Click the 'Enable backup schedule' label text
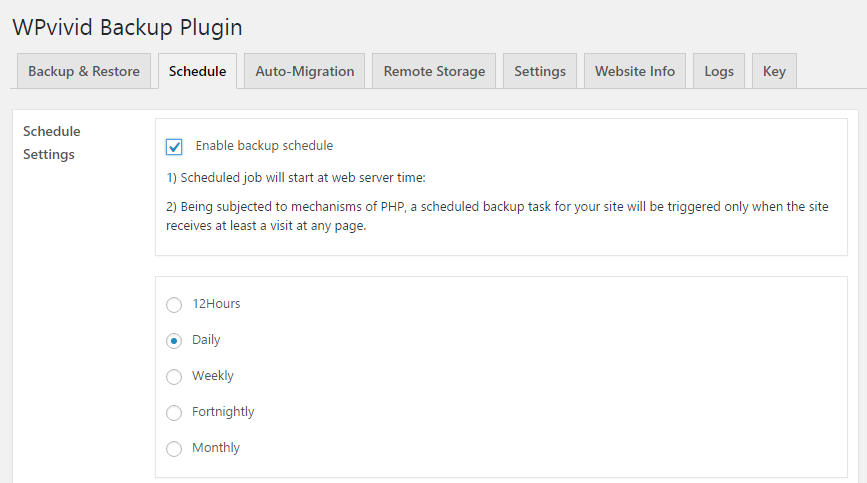The image size is (867, 483). coord(264,145)
